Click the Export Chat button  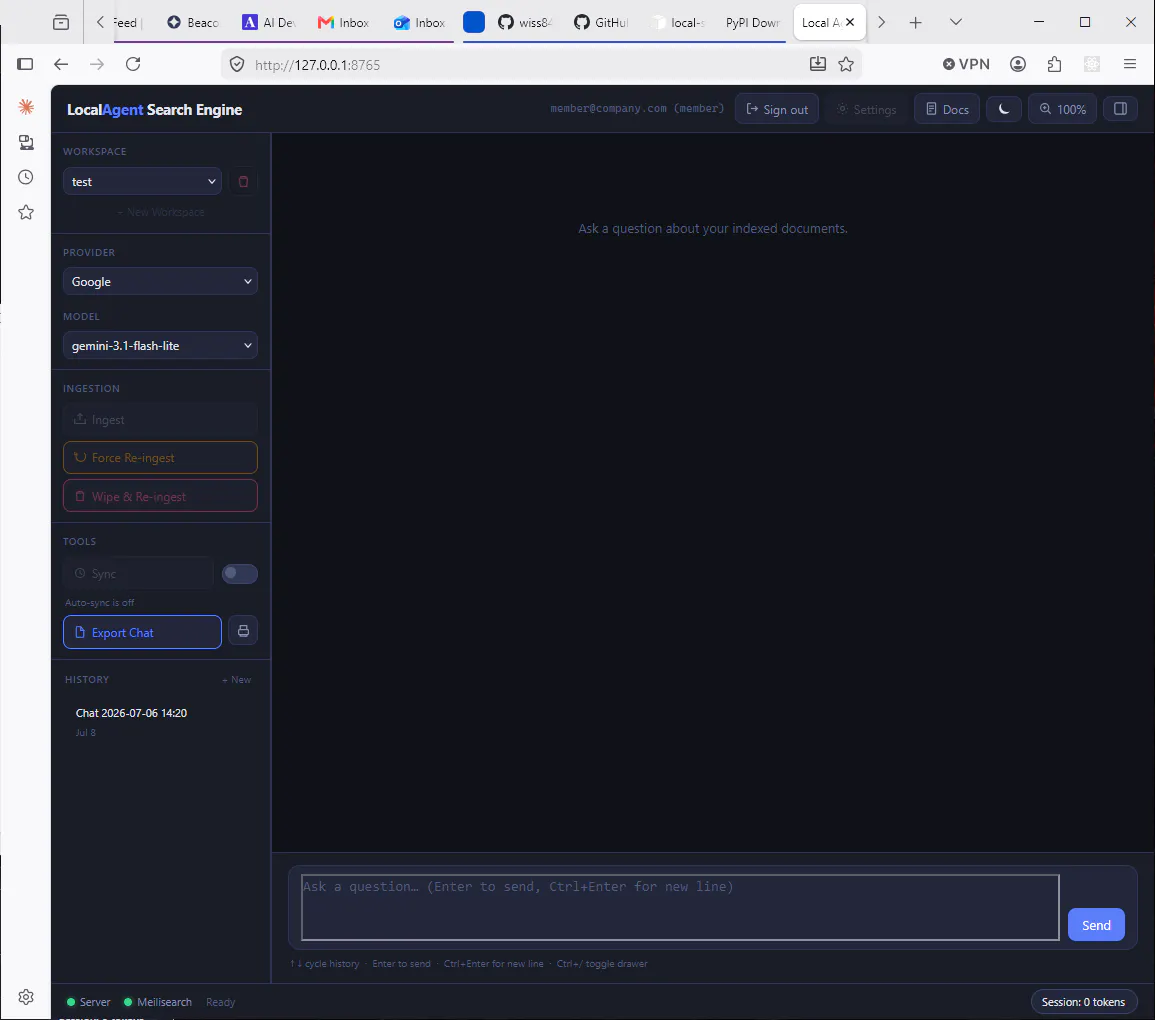(142, 632)
